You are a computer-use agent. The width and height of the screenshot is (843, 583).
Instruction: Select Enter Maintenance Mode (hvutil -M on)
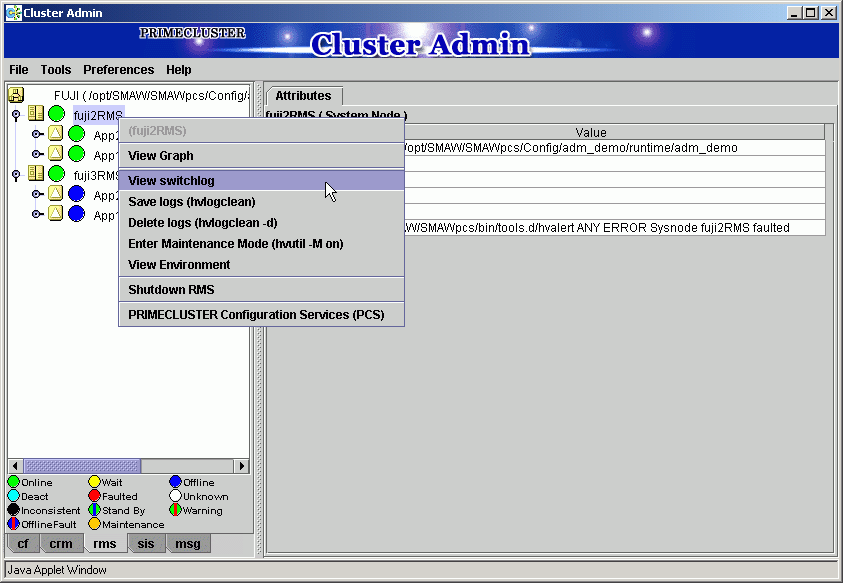point(261,244)
